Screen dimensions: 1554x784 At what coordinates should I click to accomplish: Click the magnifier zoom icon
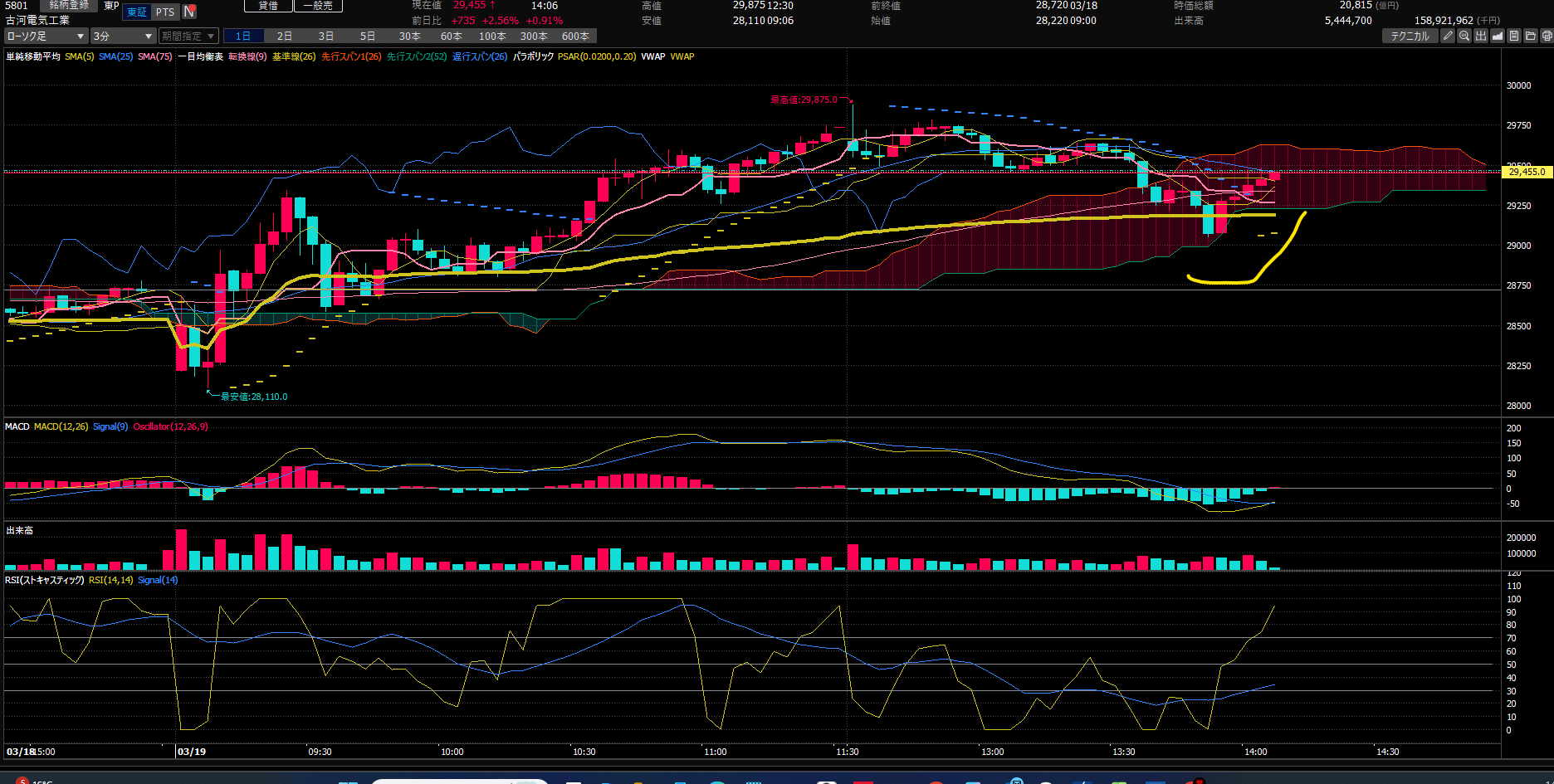pos(1464,36)
